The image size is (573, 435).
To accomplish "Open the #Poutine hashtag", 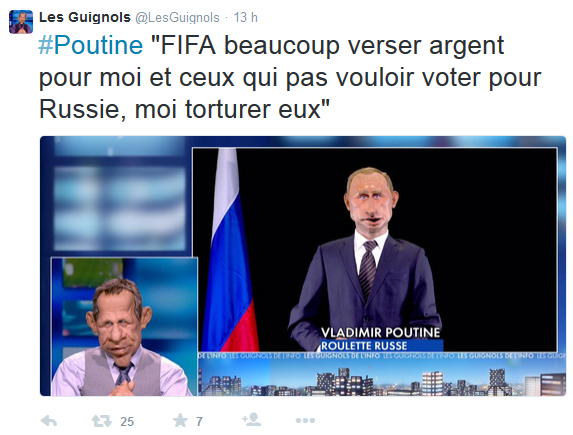I will coord(91,45).
